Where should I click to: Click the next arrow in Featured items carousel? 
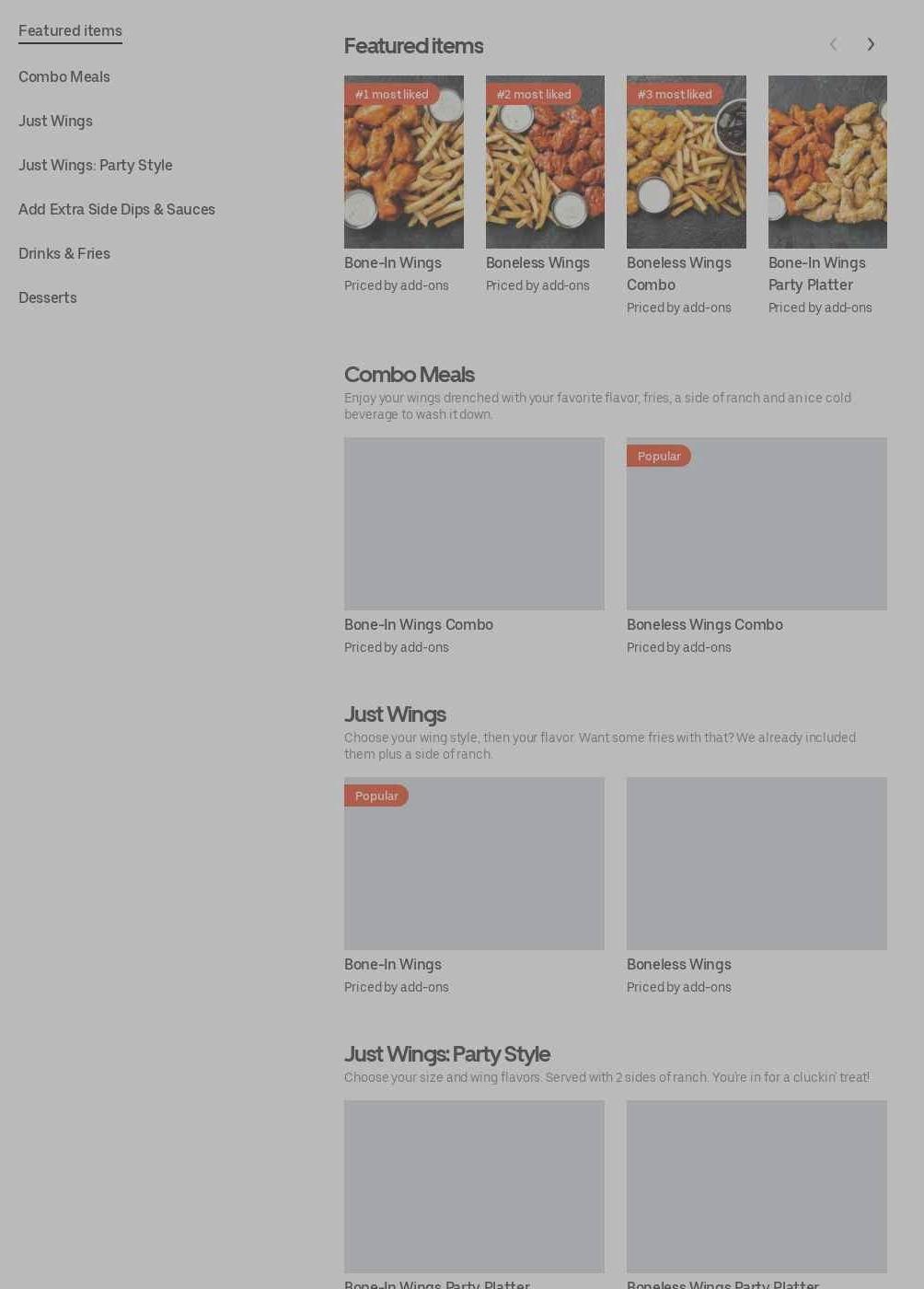[871, 44]
